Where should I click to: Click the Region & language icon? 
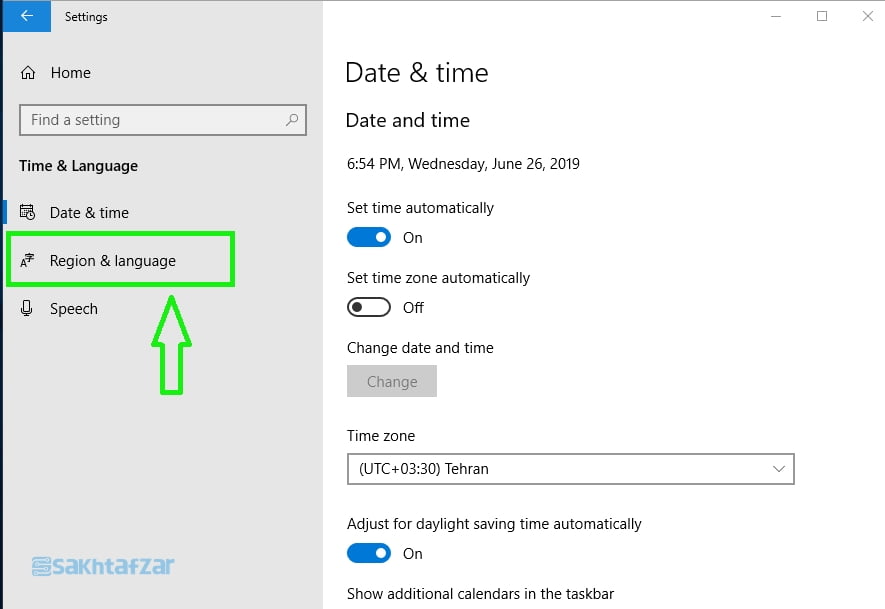[x=28, y=261]
